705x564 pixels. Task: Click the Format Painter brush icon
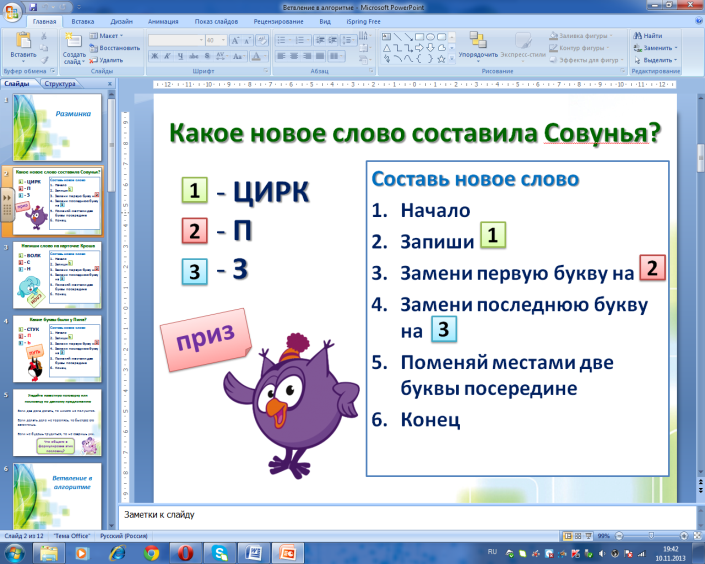44,60
